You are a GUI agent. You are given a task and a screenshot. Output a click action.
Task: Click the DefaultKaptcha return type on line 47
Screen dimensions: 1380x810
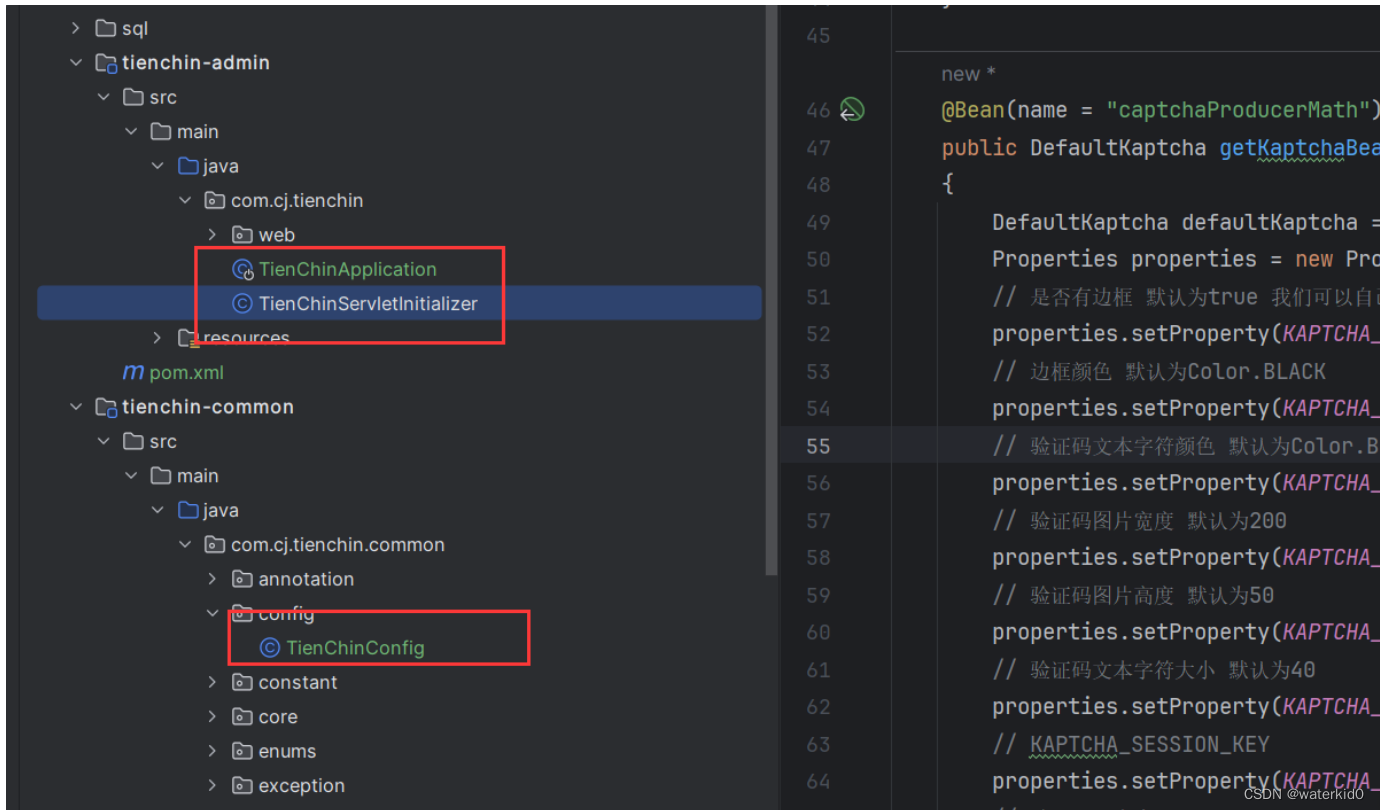[x=1118, y=148]
